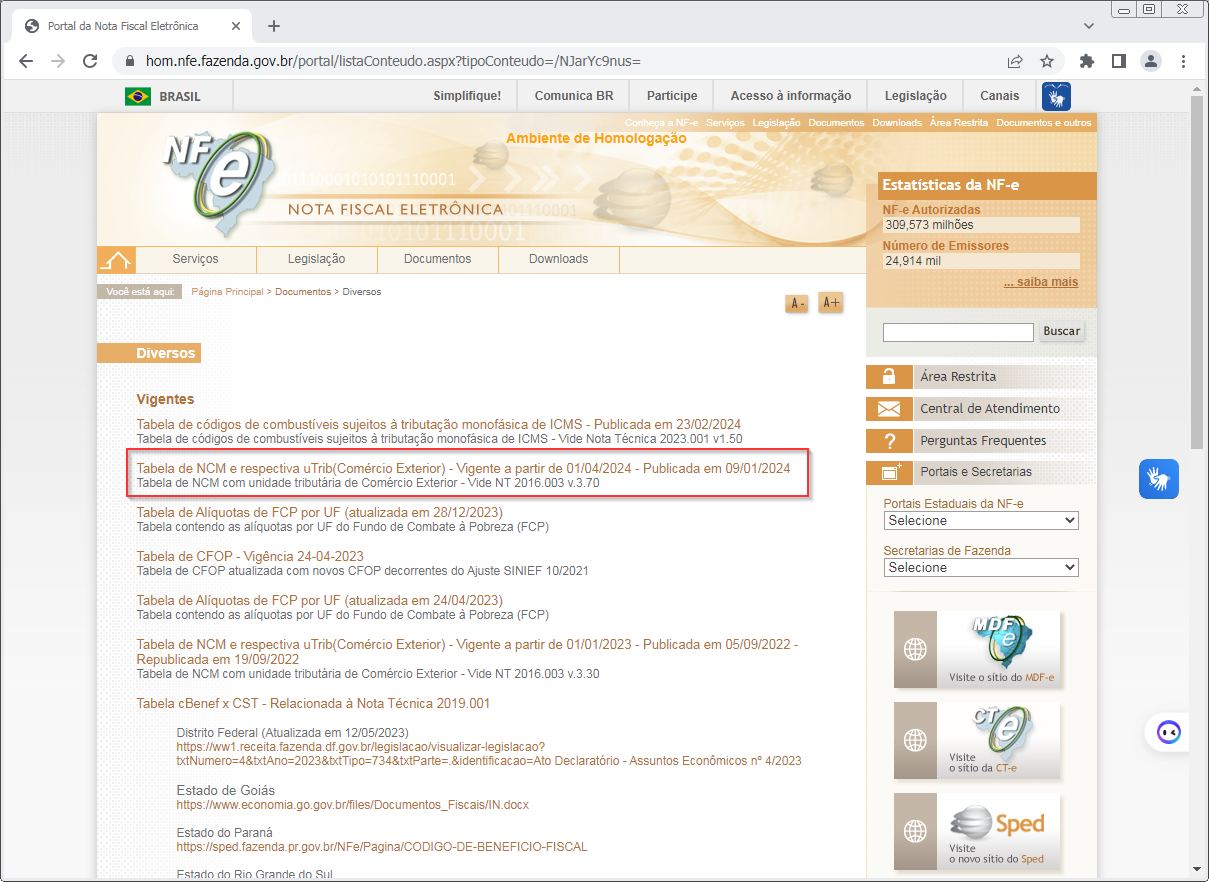This screenshot has height=882, width=1209.
Task: Open a new tab with plus icon
Action: coord(274,26)
